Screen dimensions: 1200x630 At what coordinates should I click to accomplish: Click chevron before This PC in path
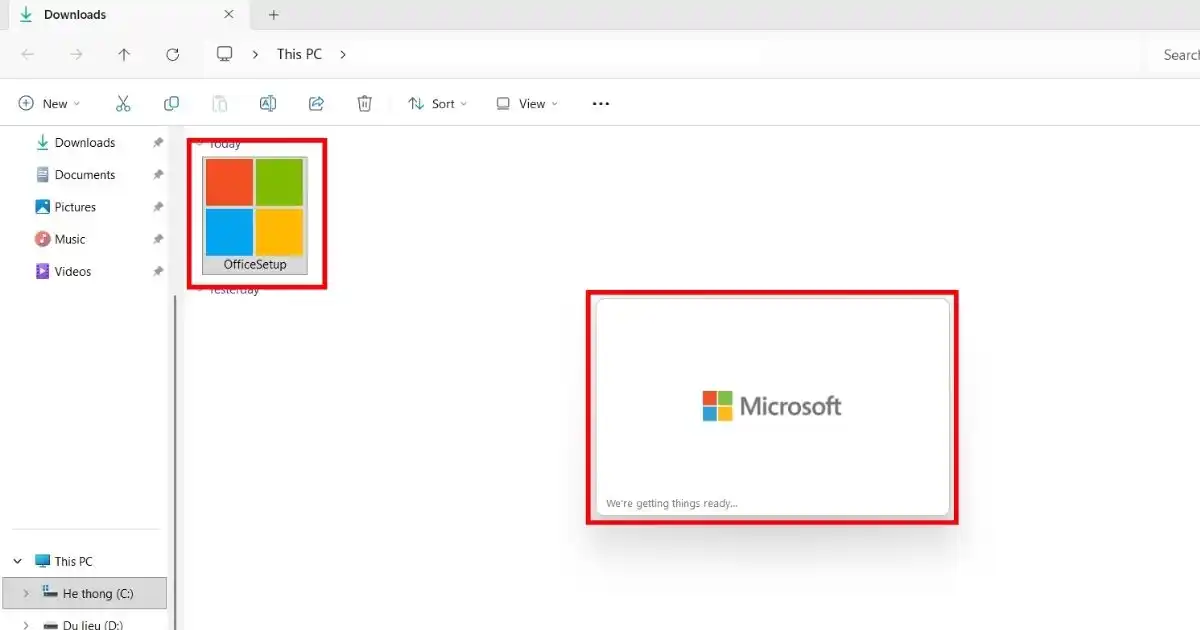[256, 54]
